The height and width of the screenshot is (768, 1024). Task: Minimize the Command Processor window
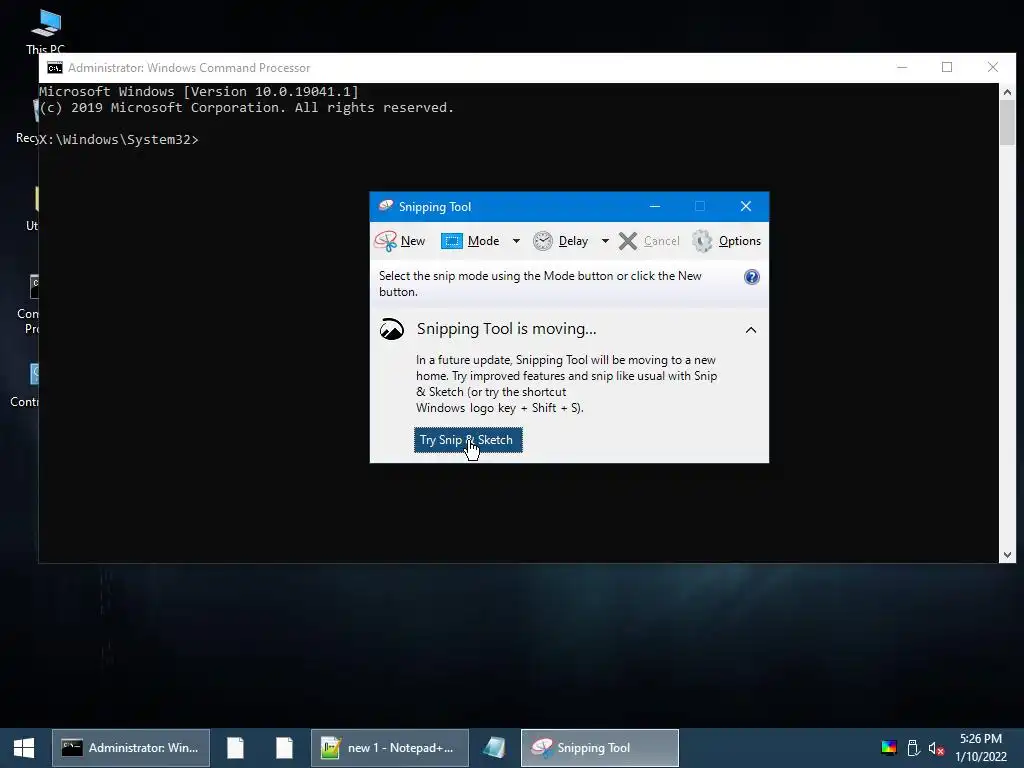click(902, 67)
